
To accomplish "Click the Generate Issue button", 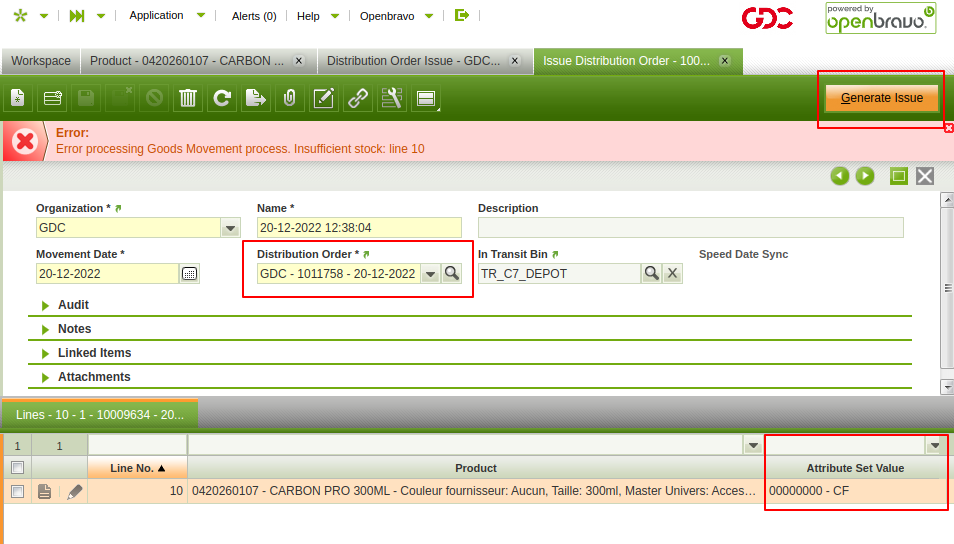I will 881,98.
